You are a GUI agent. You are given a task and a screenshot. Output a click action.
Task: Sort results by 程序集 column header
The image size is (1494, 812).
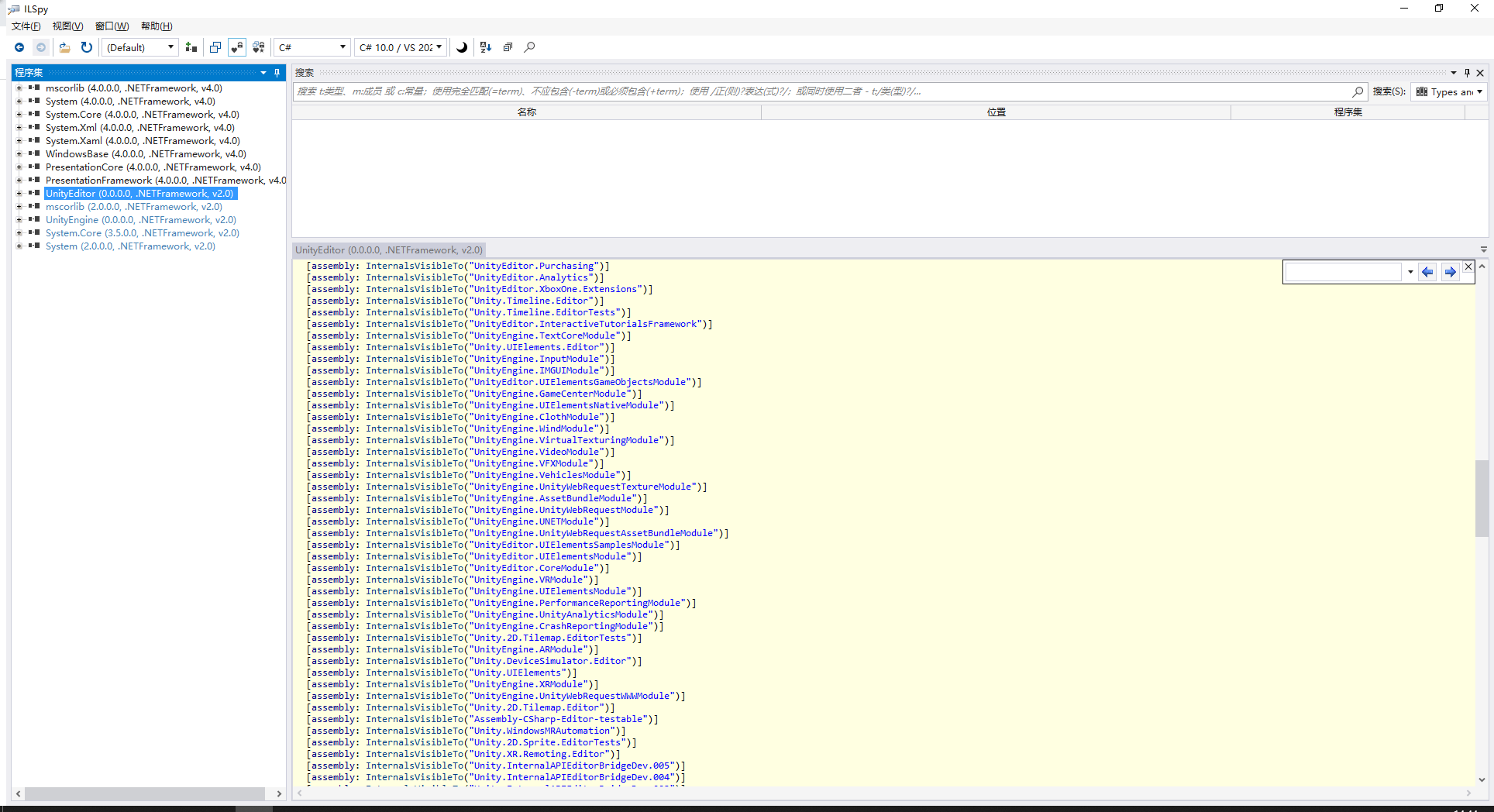(x=1348, y=112)
